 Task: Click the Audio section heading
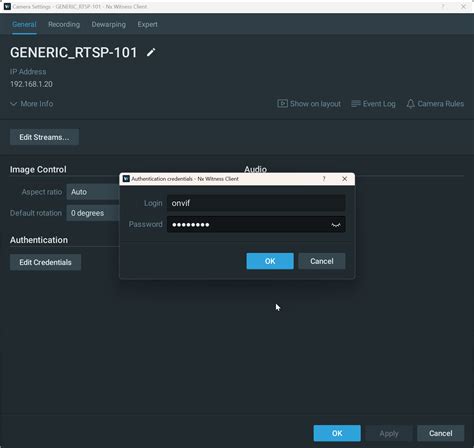point(255,169)
